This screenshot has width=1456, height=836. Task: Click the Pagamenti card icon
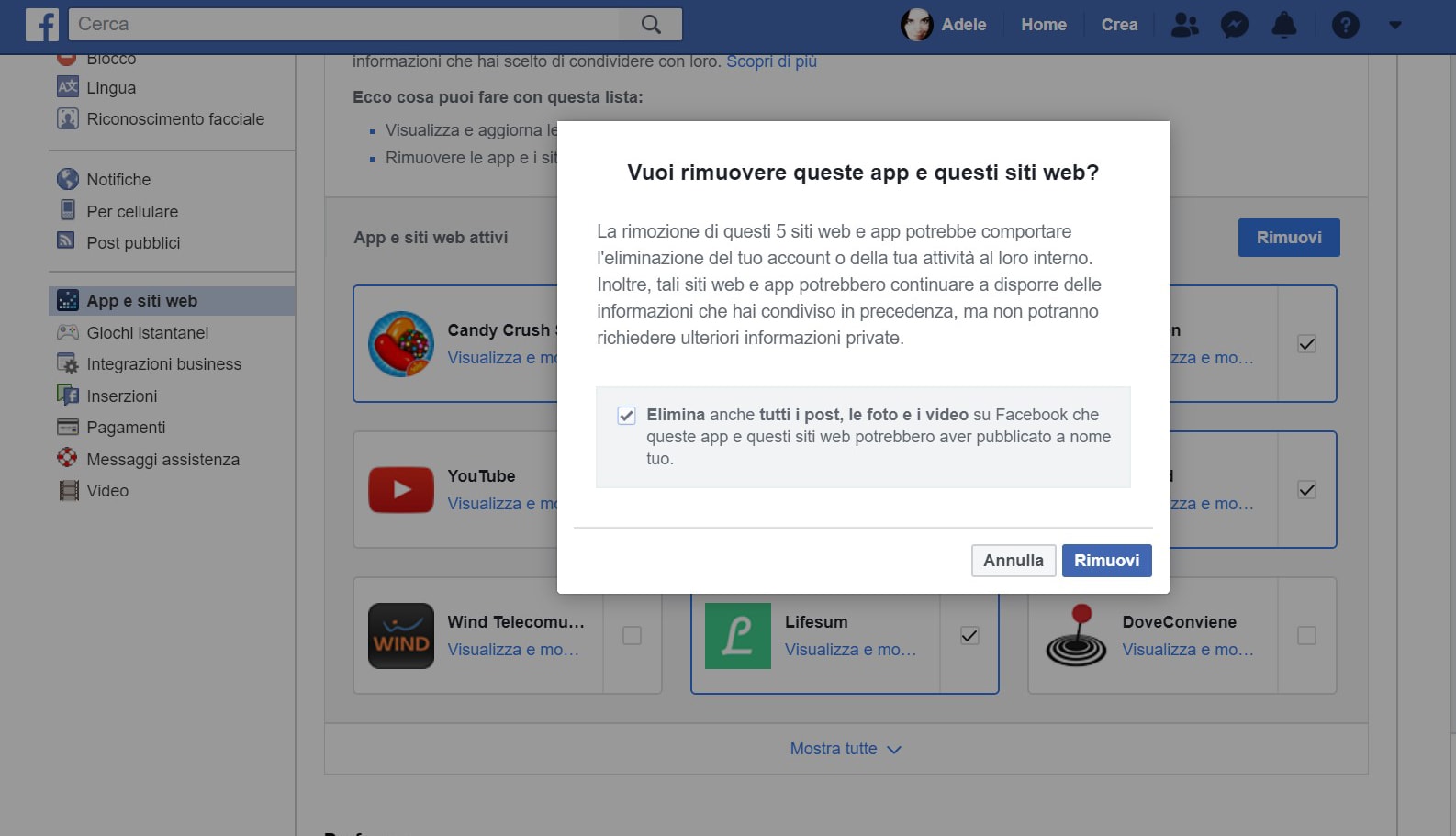(68, 427)
